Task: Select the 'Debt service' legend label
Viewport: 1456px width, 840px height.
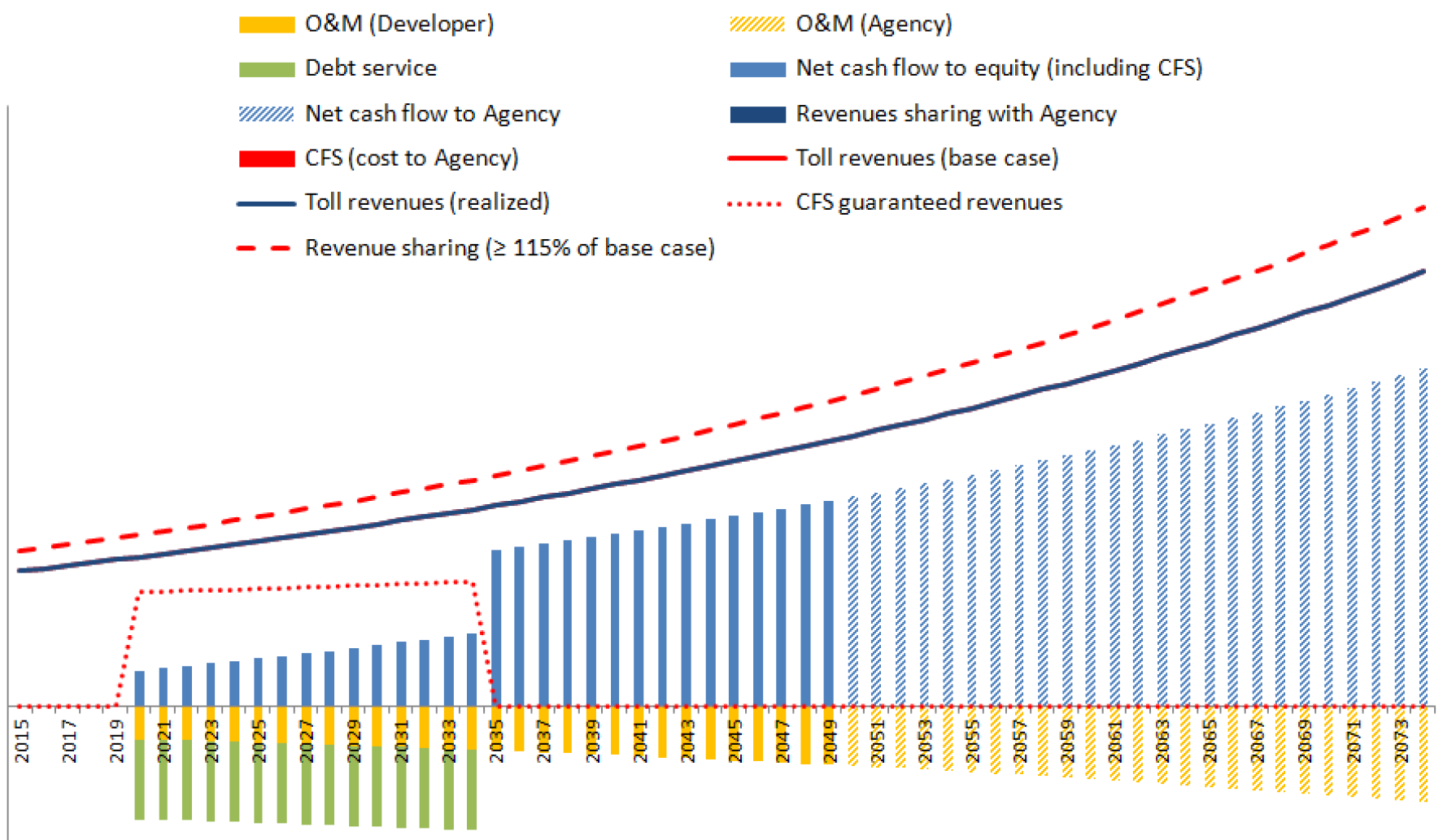Action: pos(371,68)
